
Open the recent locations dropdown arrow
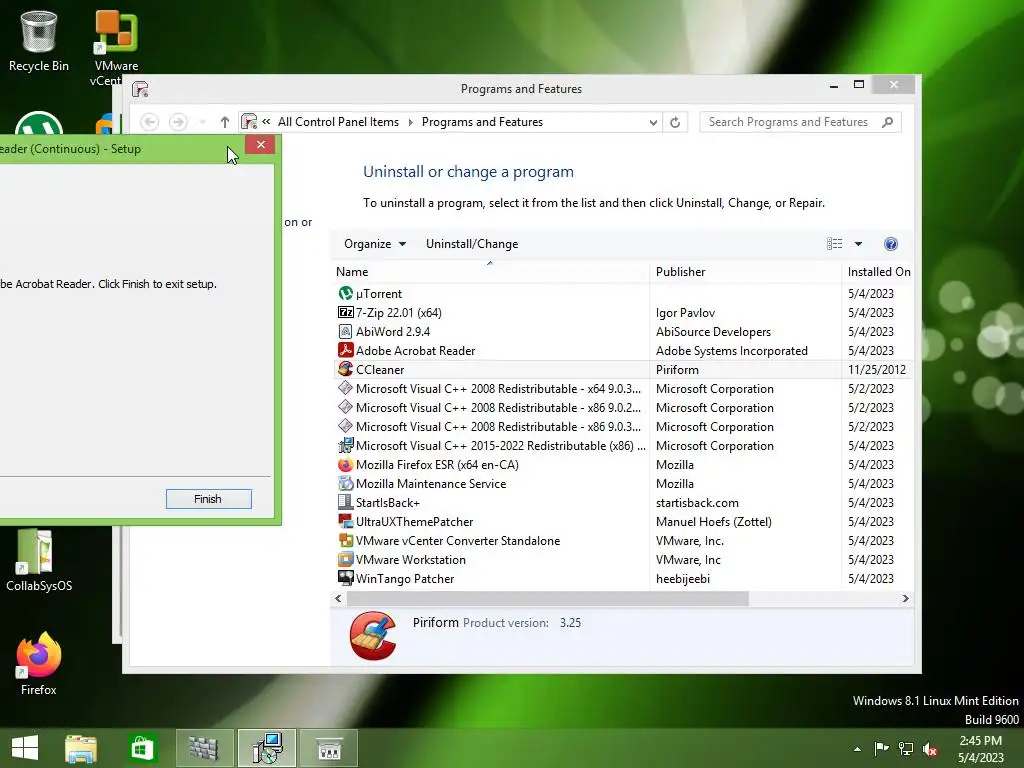click(202, 122)
